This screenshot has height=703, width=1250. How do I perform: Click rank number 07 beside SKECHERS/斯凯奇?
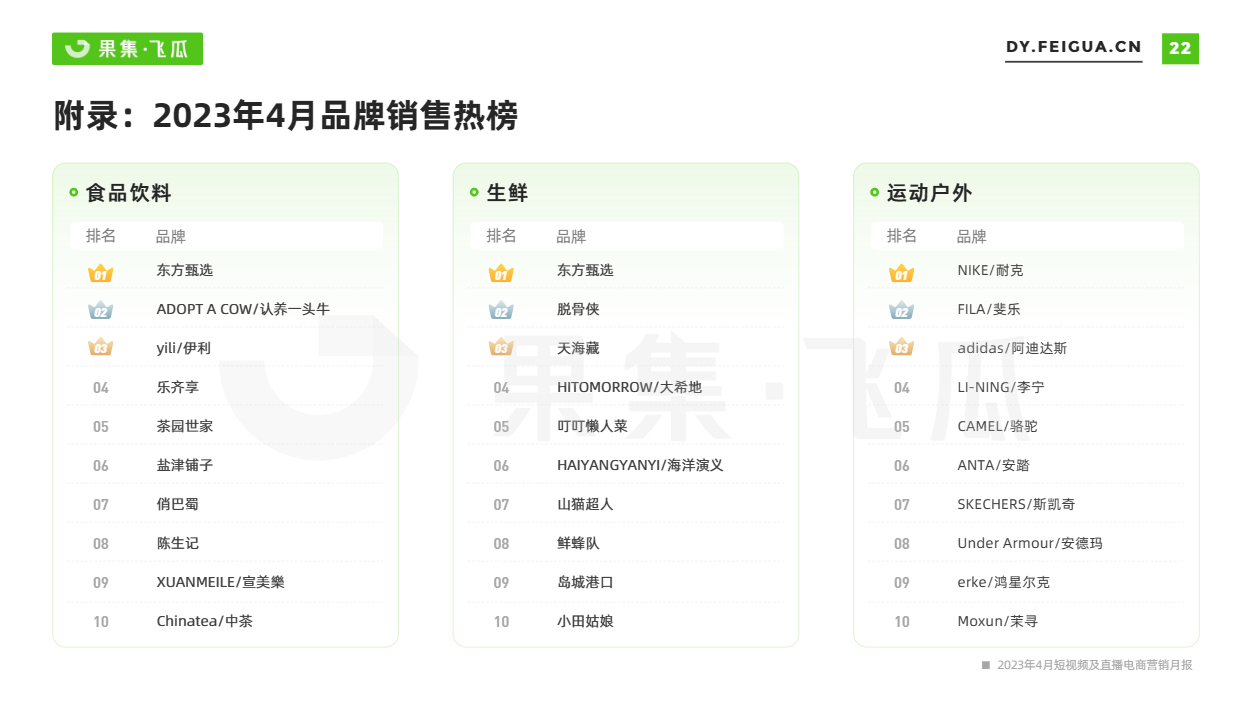902,505
